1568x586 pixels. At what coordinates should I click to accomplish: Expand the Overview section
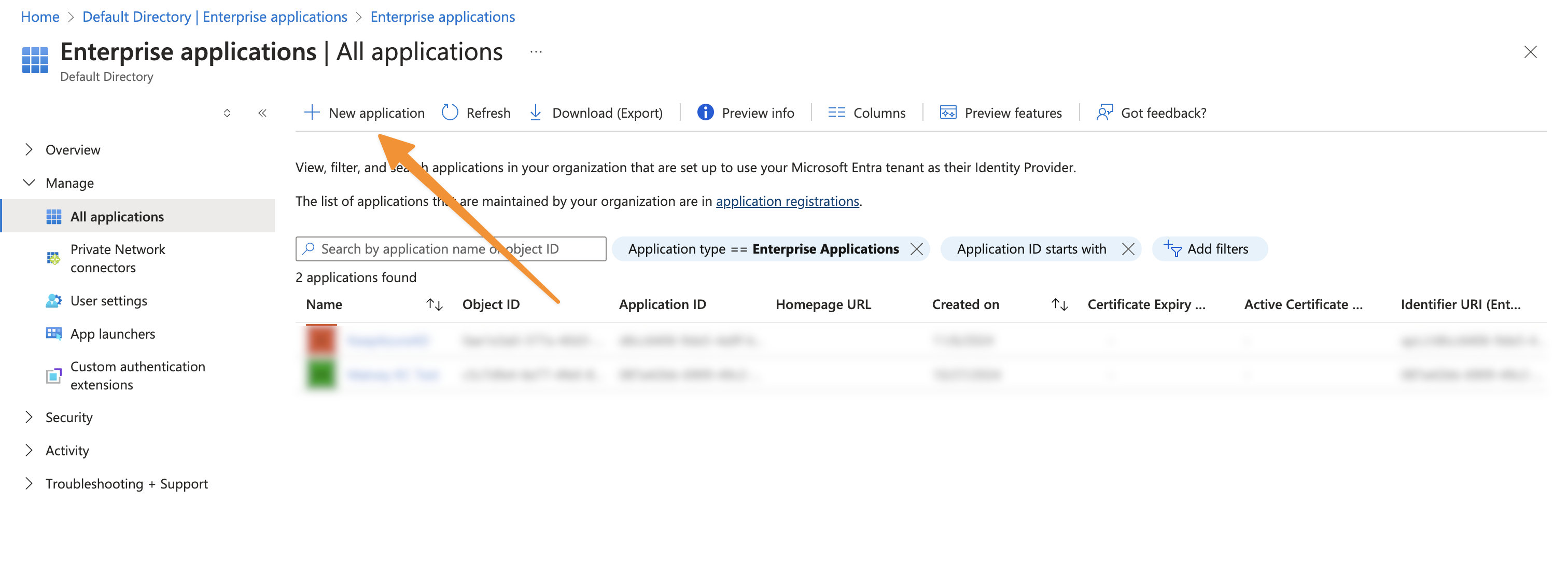pos(29,150)
